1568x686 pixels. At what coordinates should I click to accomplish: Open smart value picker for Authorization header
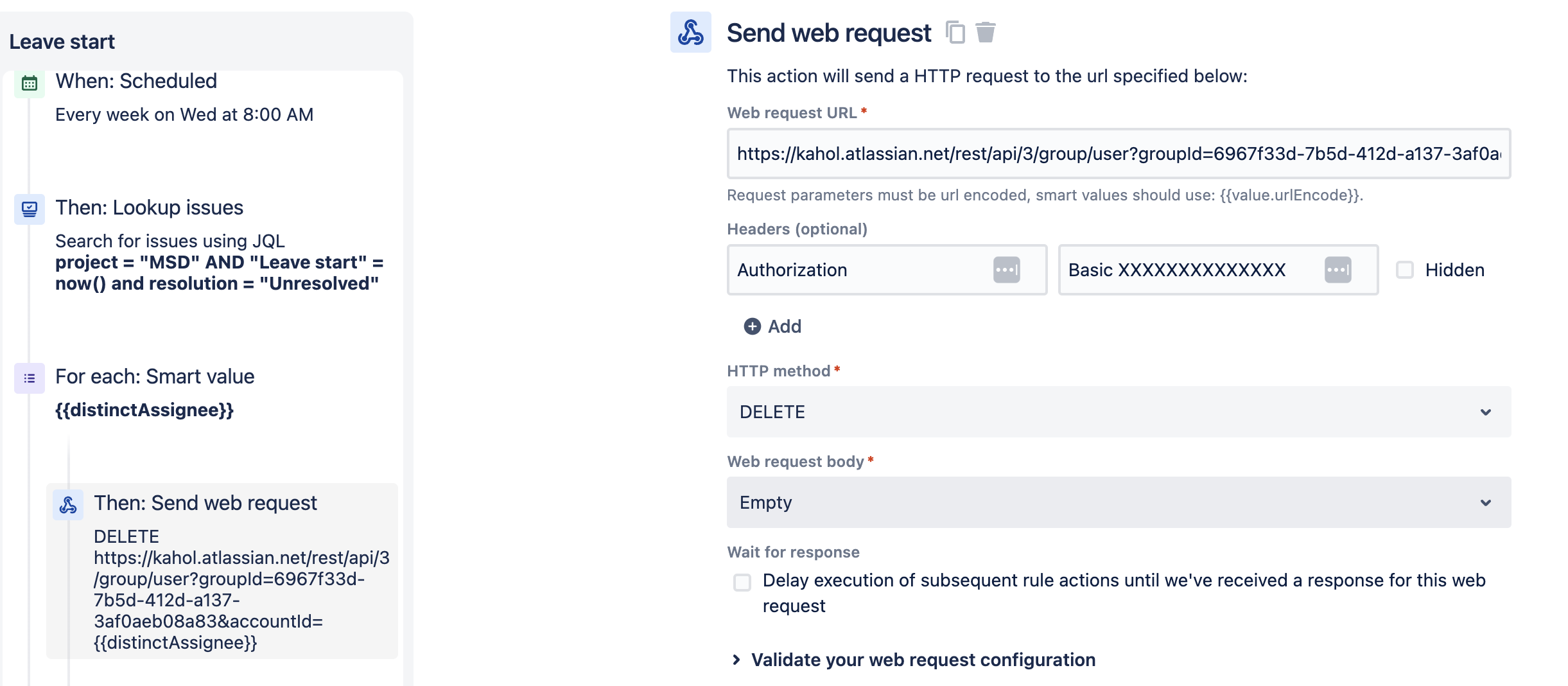pos(1006,270)
